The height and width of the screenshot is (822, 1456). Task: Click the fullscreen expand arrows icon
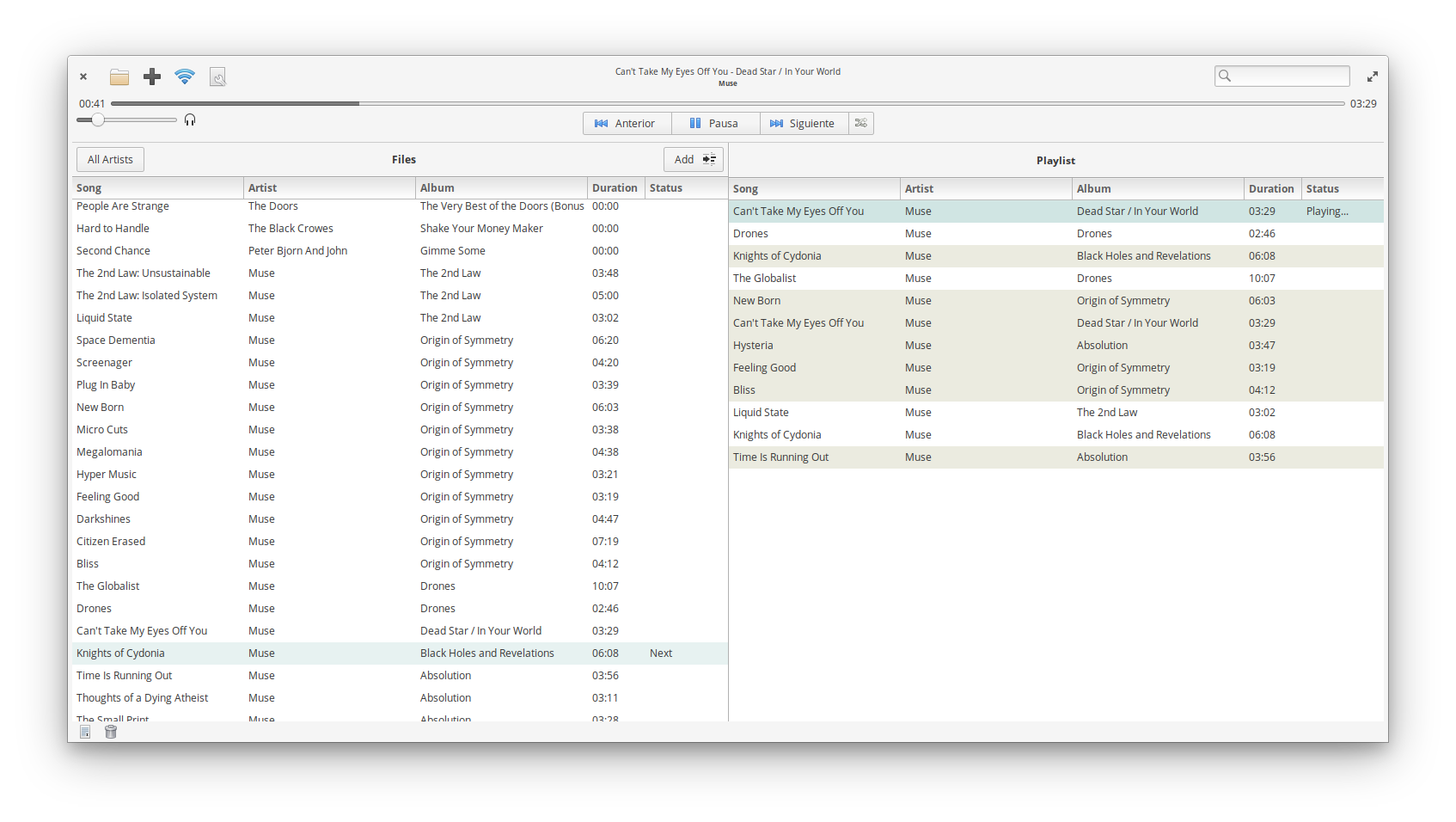1373,77
